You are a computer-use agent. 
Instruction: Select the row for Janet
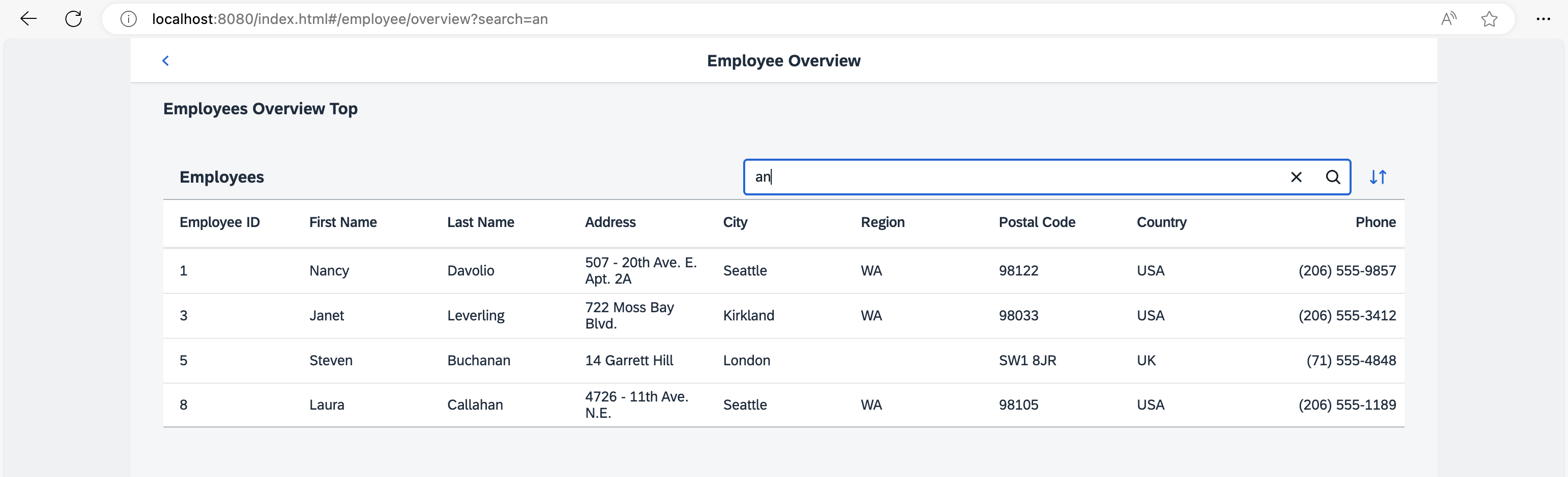point(783,316)
